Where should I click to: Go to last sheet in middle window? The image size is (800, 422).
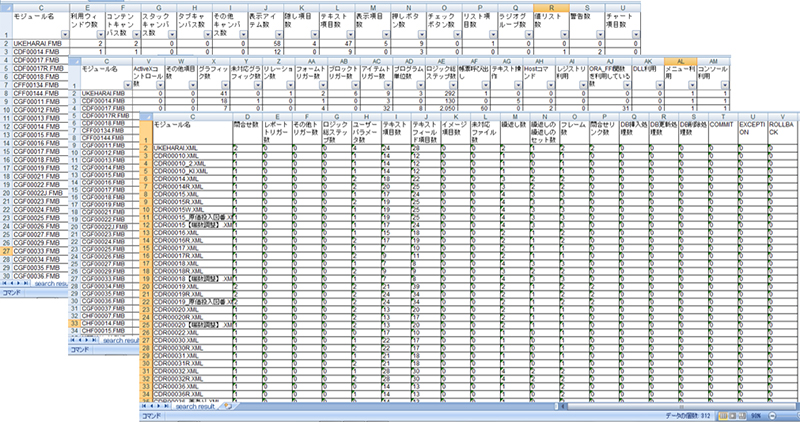(94, 340)
